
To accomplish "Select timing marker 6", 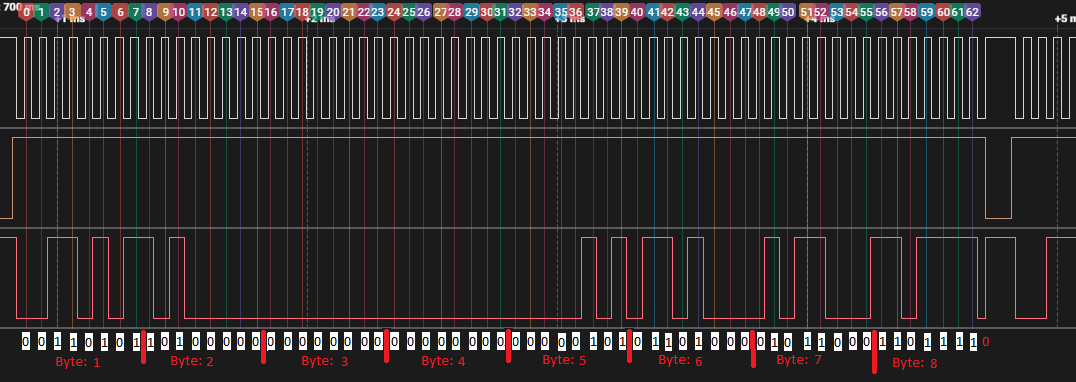I will coord(120,12).
